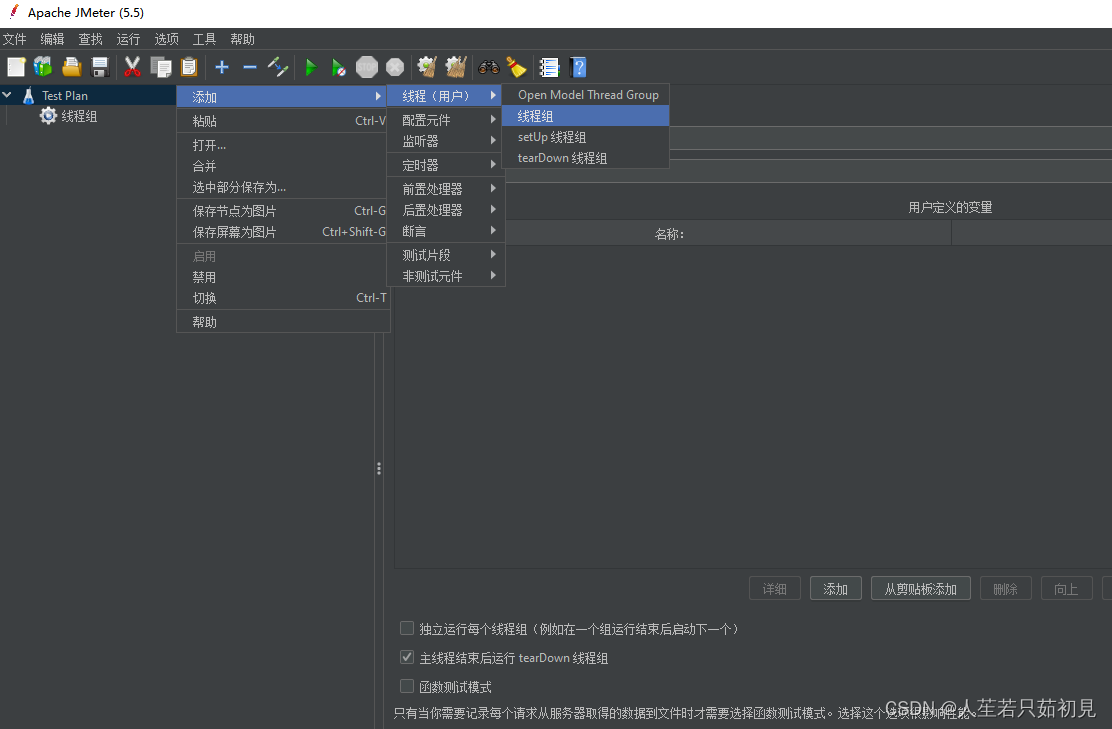Expand the 测试片段 submenu
This screenshot has width=1112, height=729.
coord(445,255)
